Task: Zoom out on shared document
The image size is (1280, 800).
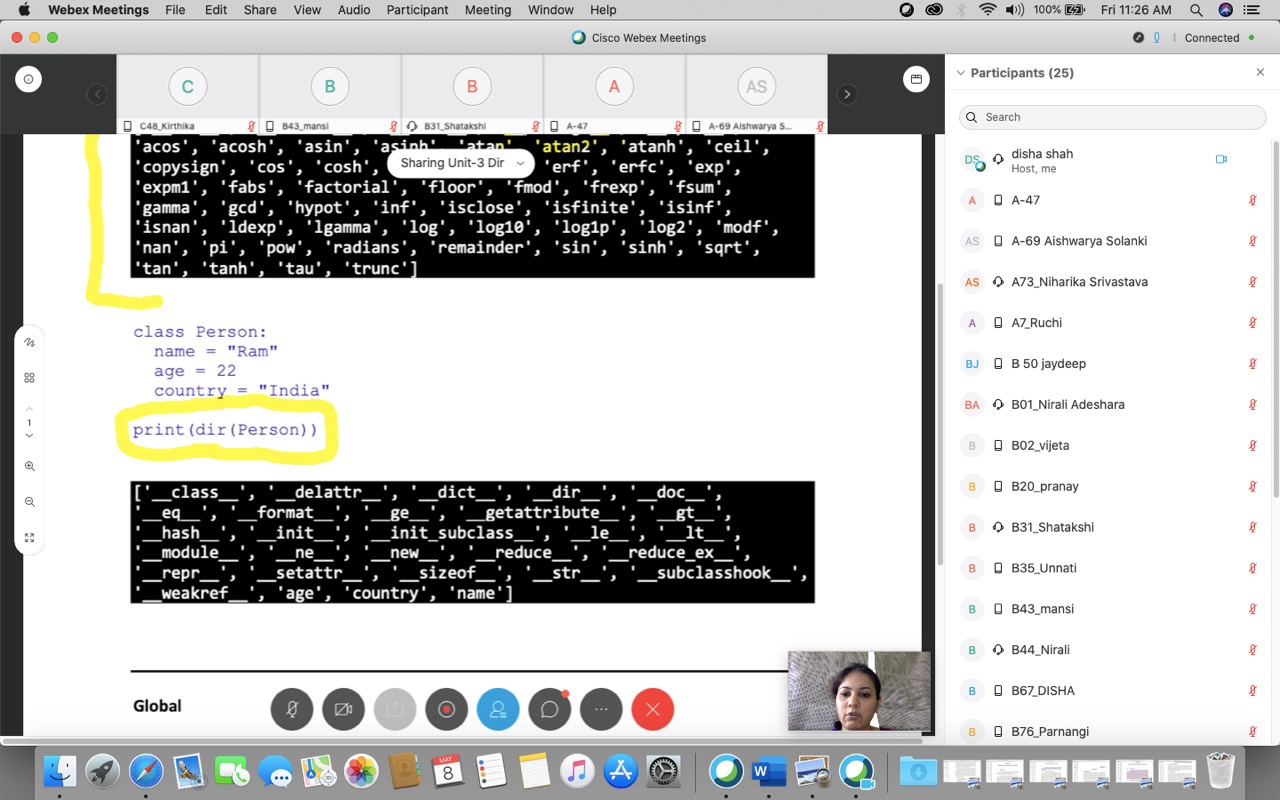Action: click(29, 502)
